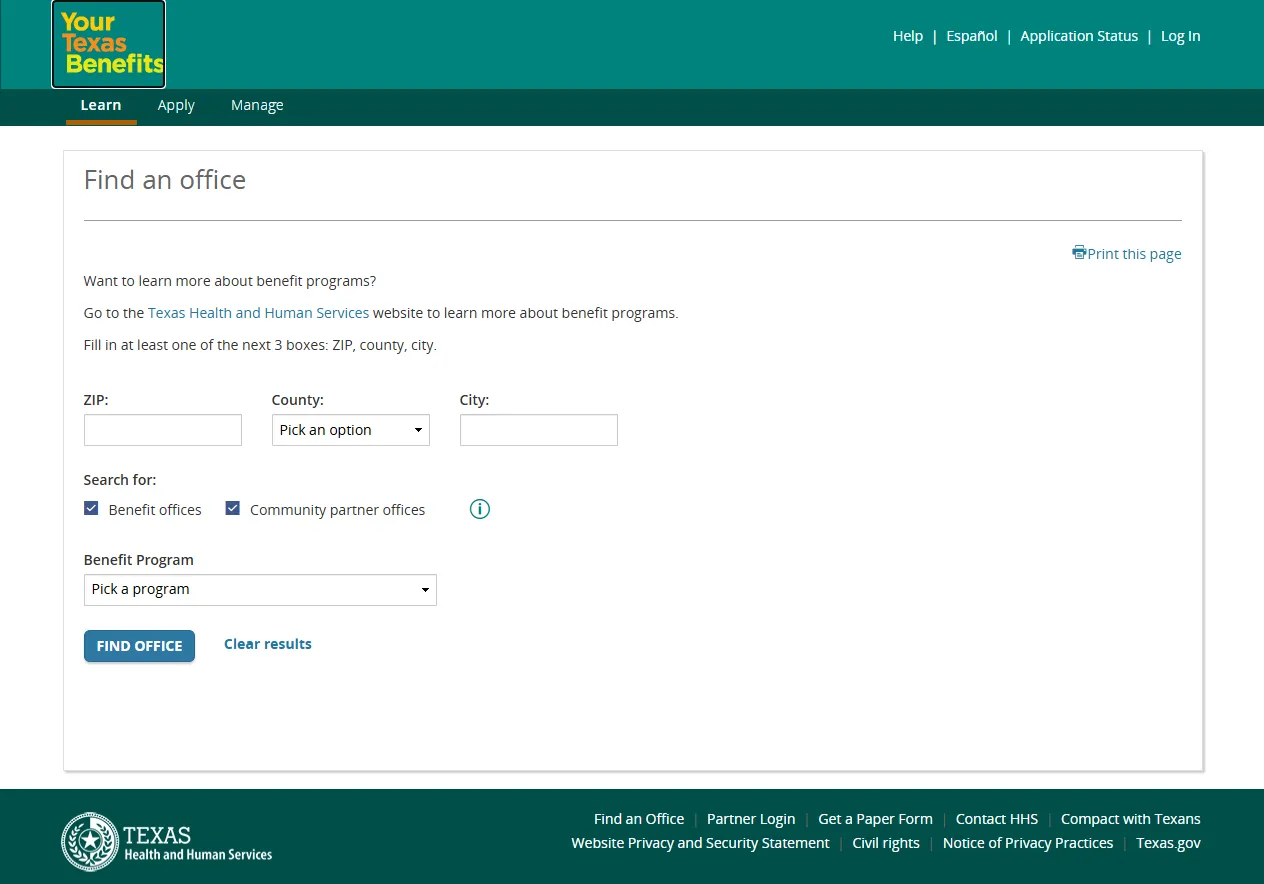
Task: Open Partner Login footer link
Action: (751, 819)
